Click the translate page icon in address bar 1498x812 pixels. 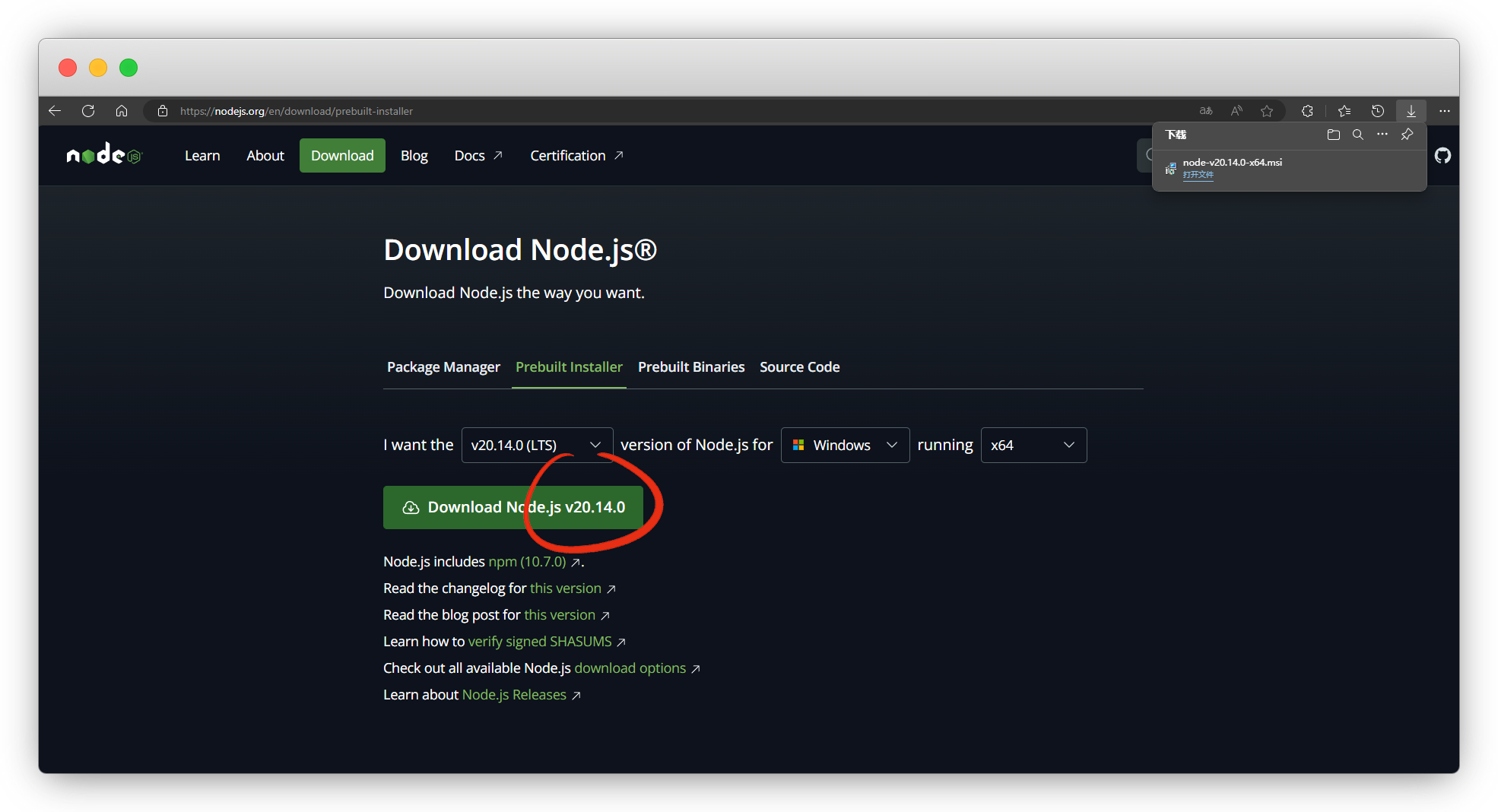click(x=1206, y=111)
